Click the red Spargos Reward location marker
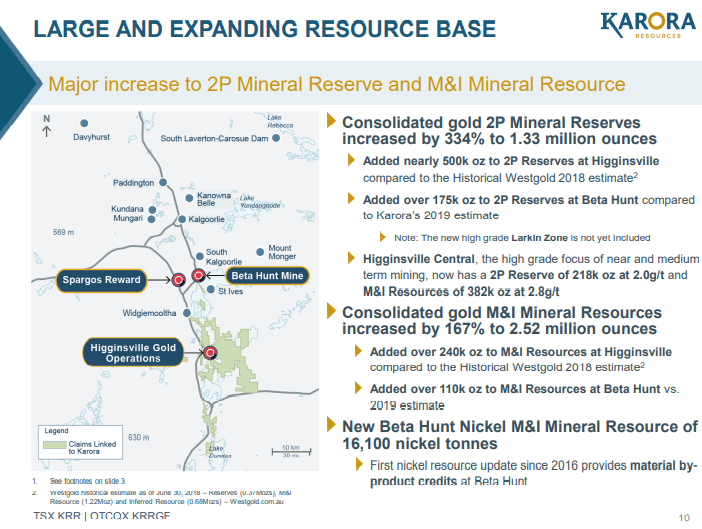Viewport: 702px width, 529px height. [x=178, y=280]
